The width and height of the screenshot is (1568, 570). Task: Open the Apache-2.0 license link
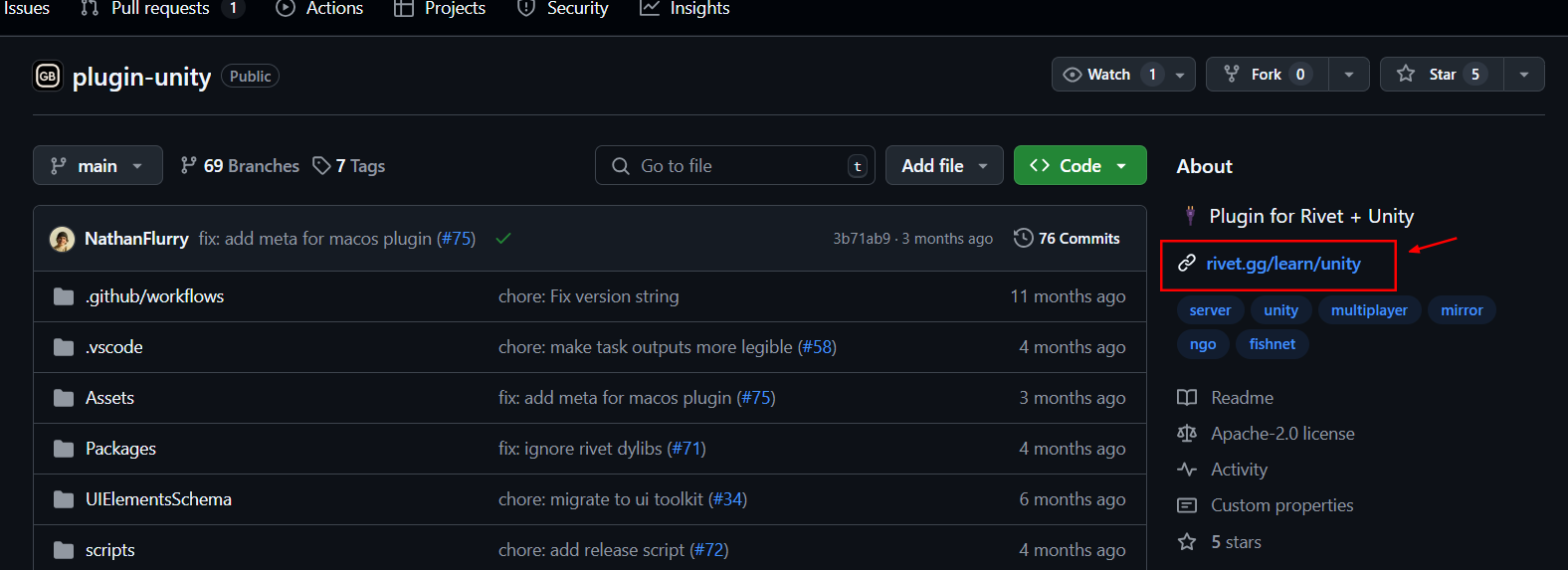pos(1281,434)
